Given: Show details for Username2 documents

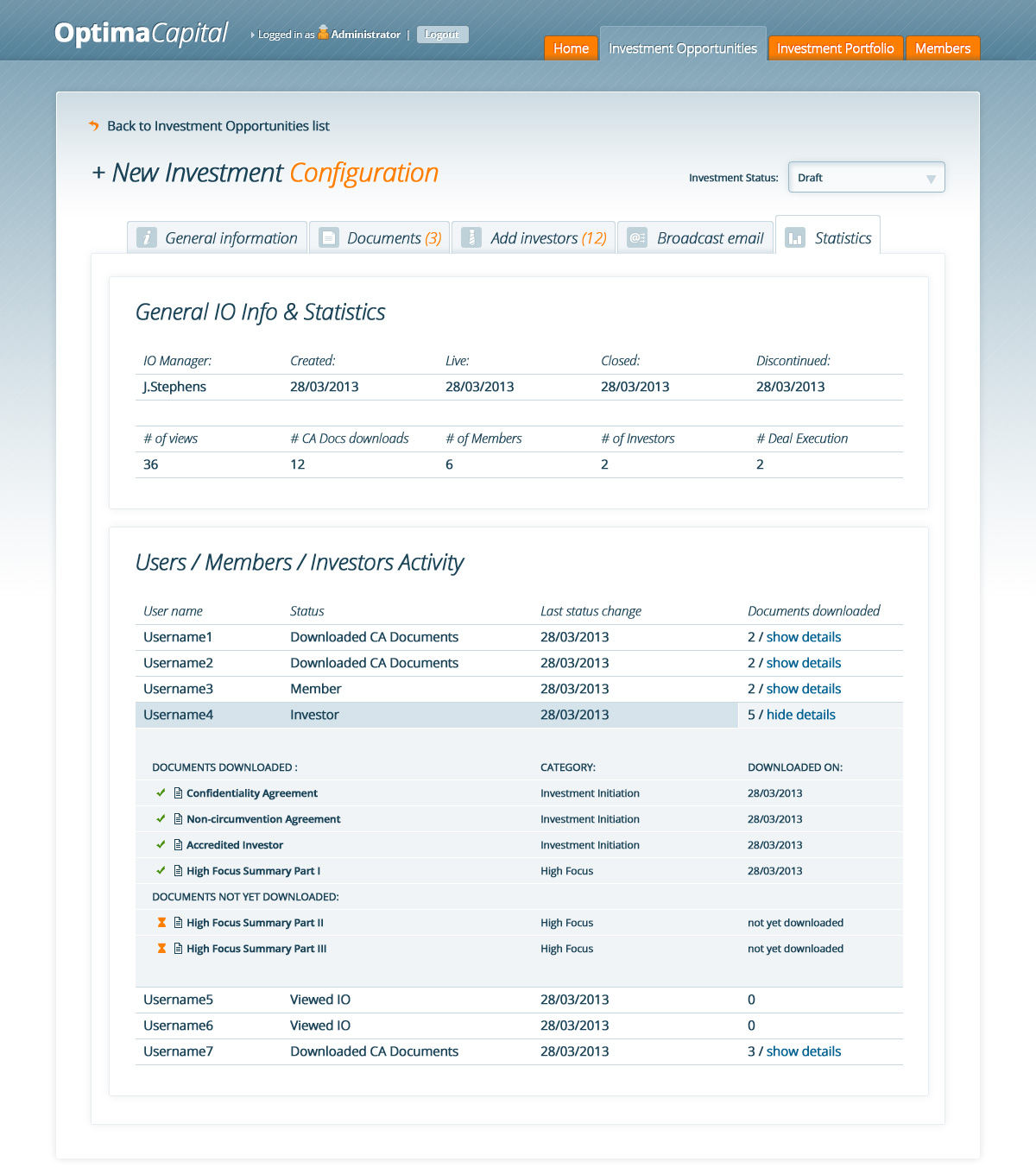Looking at the screenshot, I should (x=804, y=663).
